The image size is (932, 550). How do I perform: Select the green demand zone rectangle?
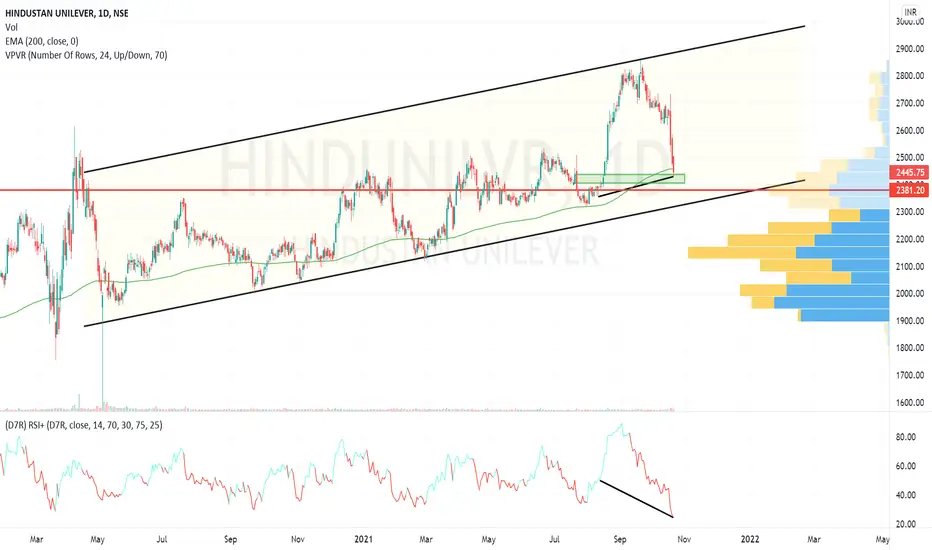click(x=630, y=178)
